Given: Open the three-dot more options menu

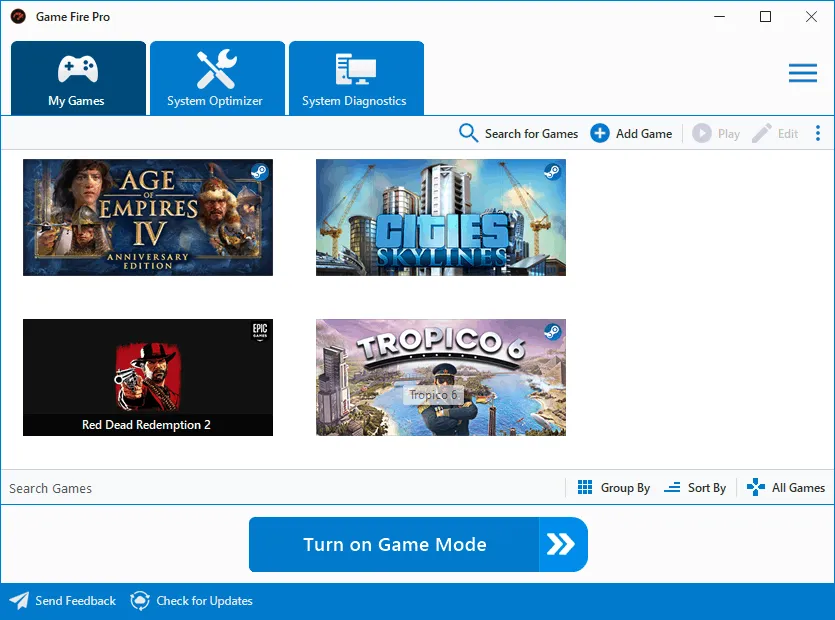Looking at the screenshot, I should (x=818, y=133).
